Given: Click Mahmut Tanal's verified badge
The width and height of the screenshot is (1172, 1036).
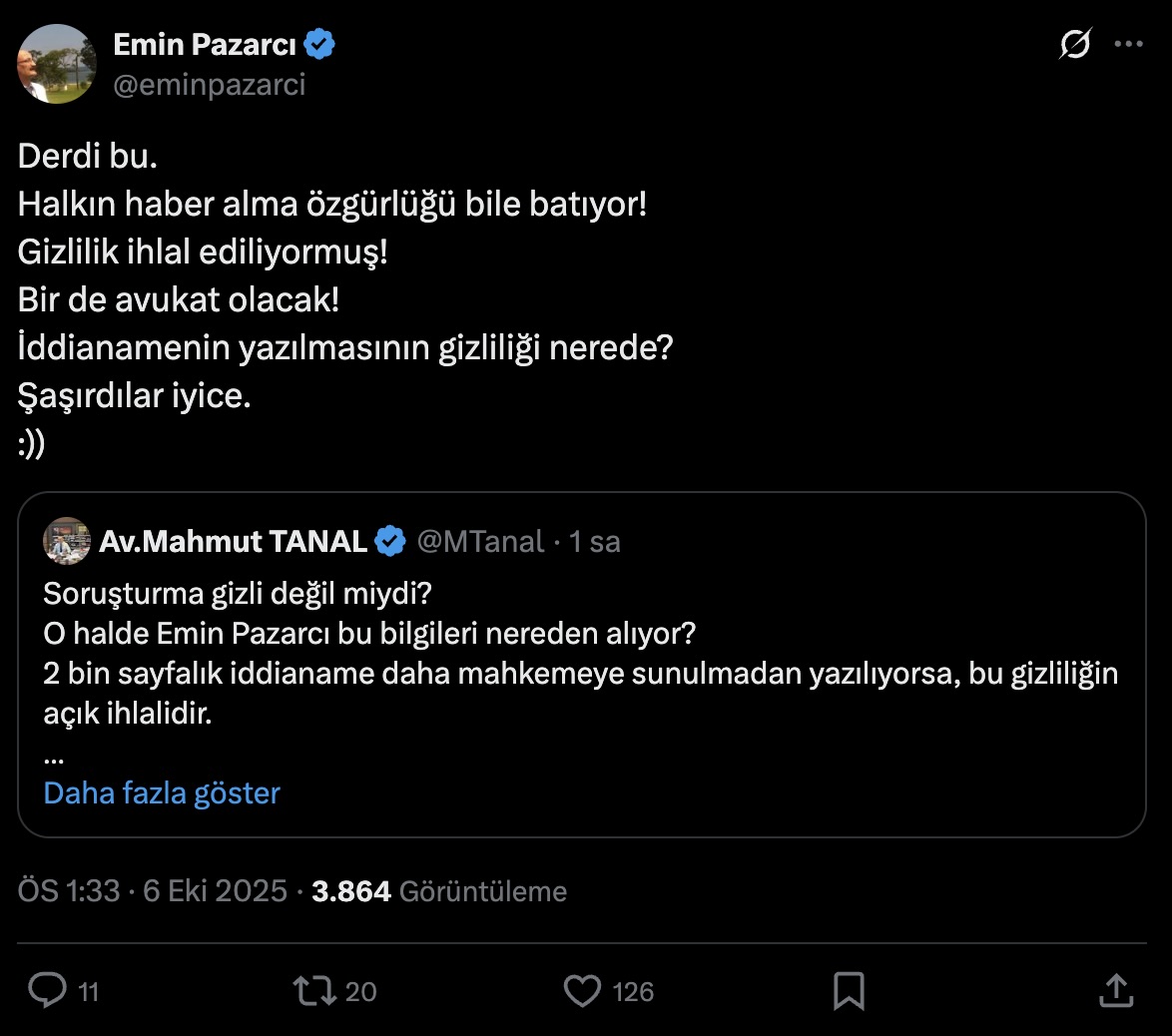Looking at the screenshot, I should [x=390, y=542].
